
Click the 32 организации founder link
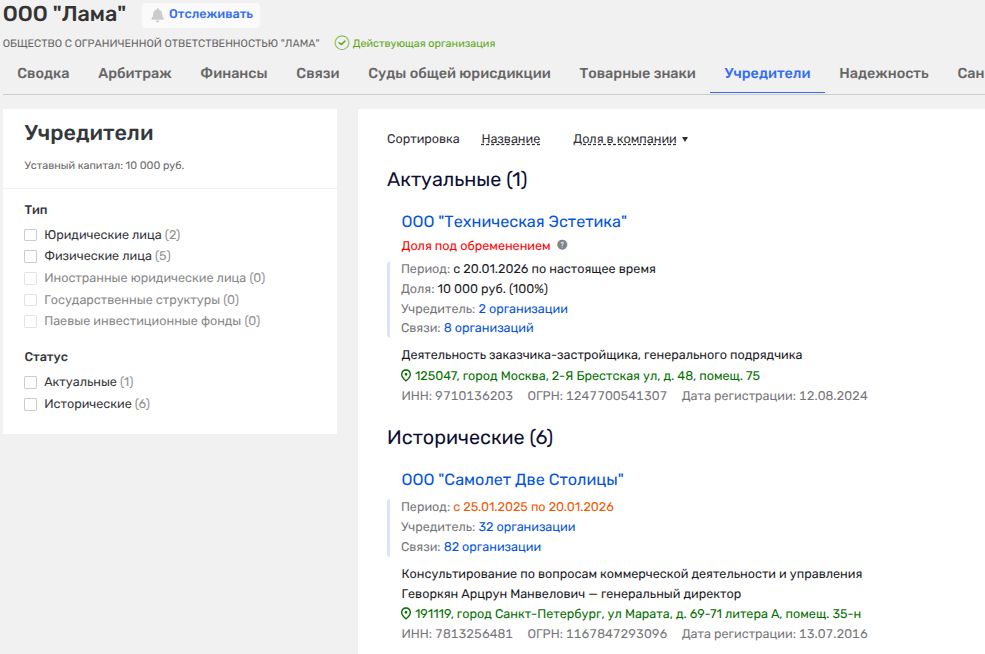click(x=526, y=527)
